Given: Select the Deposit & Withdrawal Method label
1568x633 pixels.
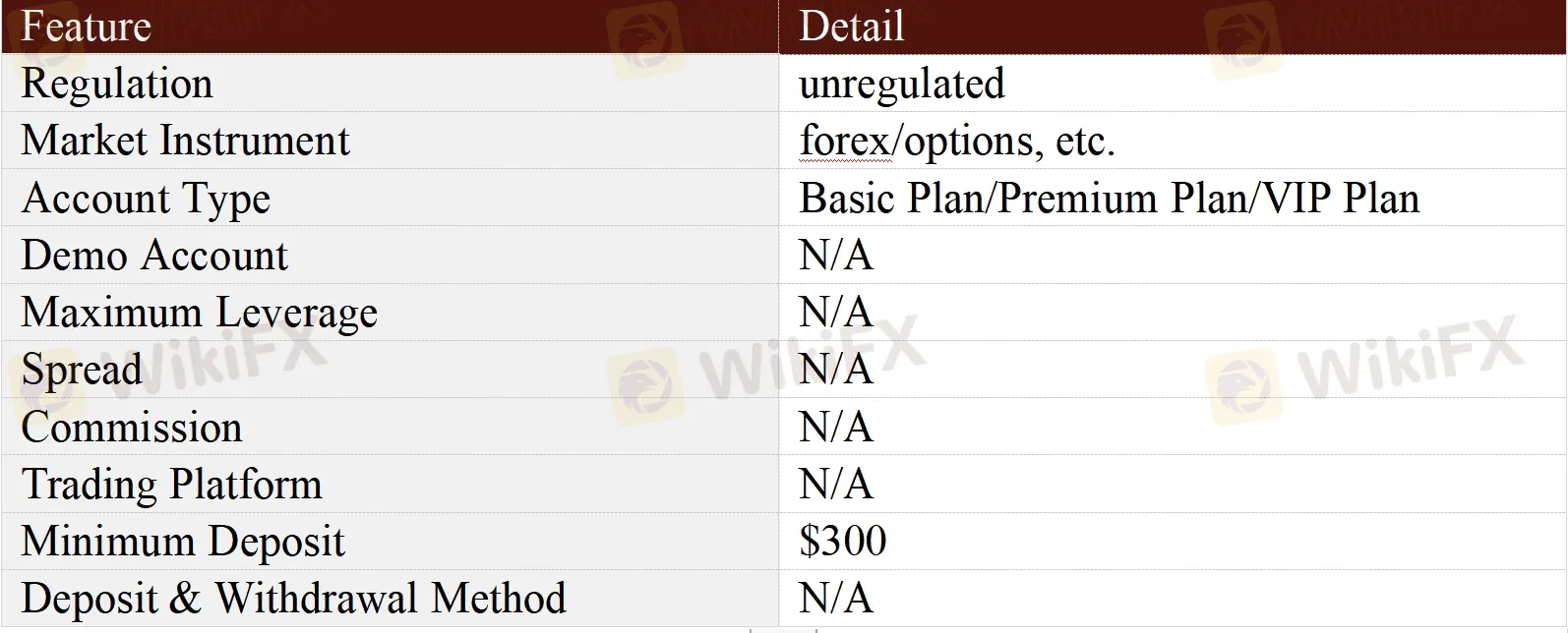Looking at the screenshot, I should coord(293,598).
